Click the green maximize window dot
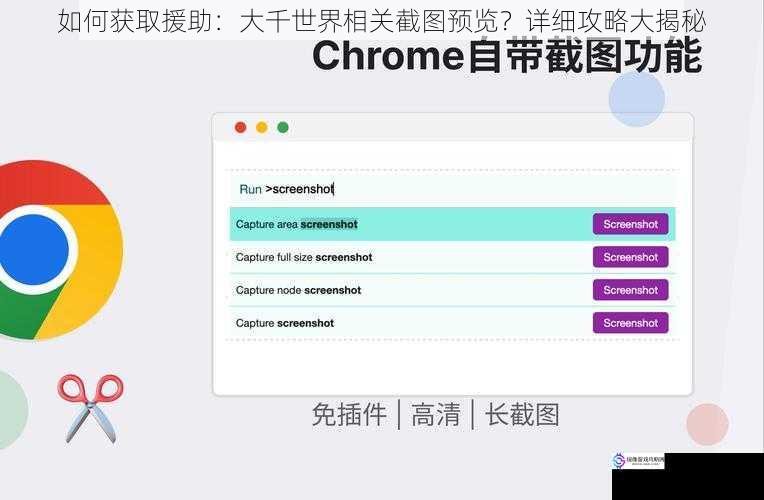The image size is (764, 500). click(283, 128)
